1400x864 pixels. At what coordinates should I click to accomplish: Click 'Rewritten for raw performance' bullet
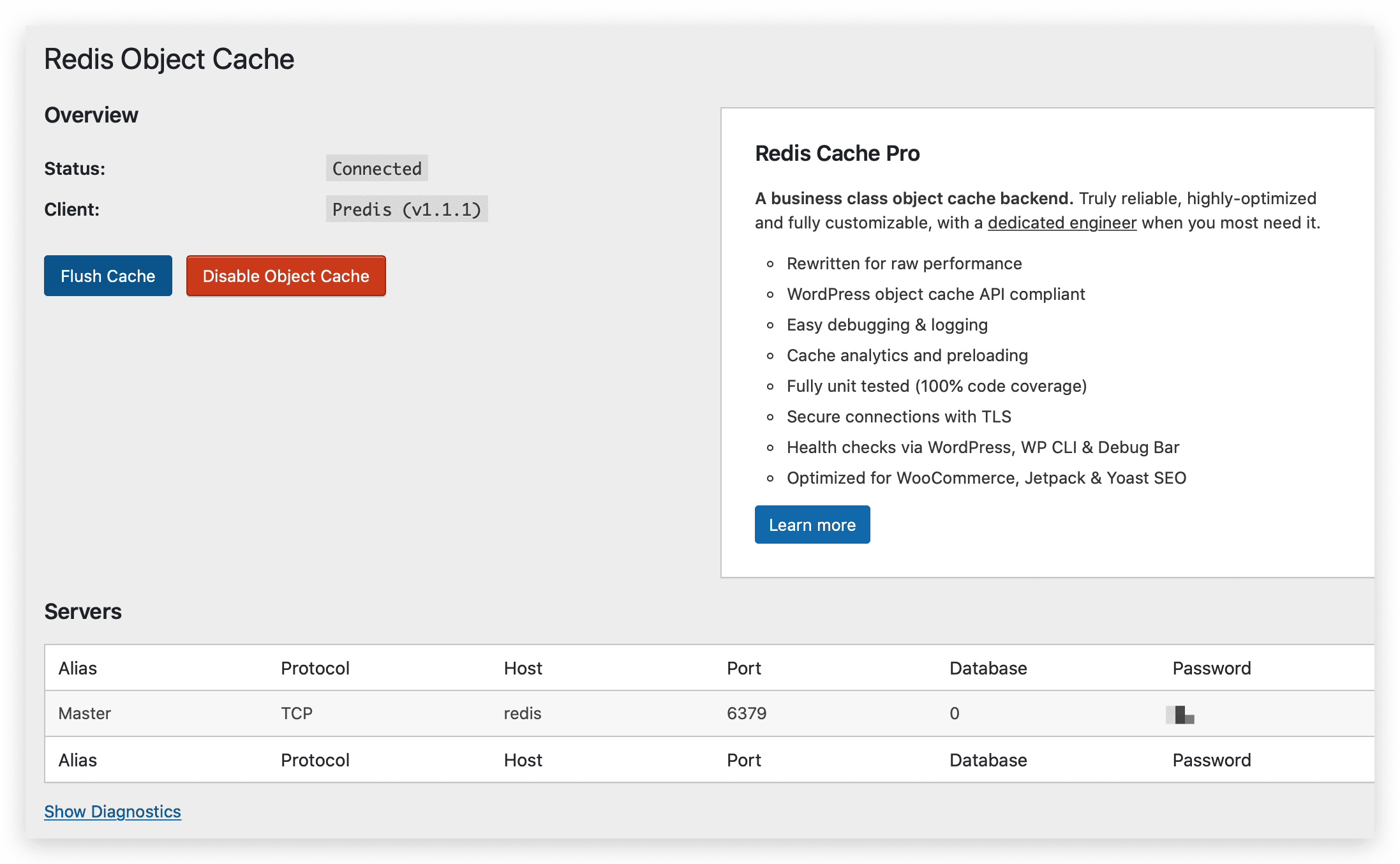[x=904, y=264]
